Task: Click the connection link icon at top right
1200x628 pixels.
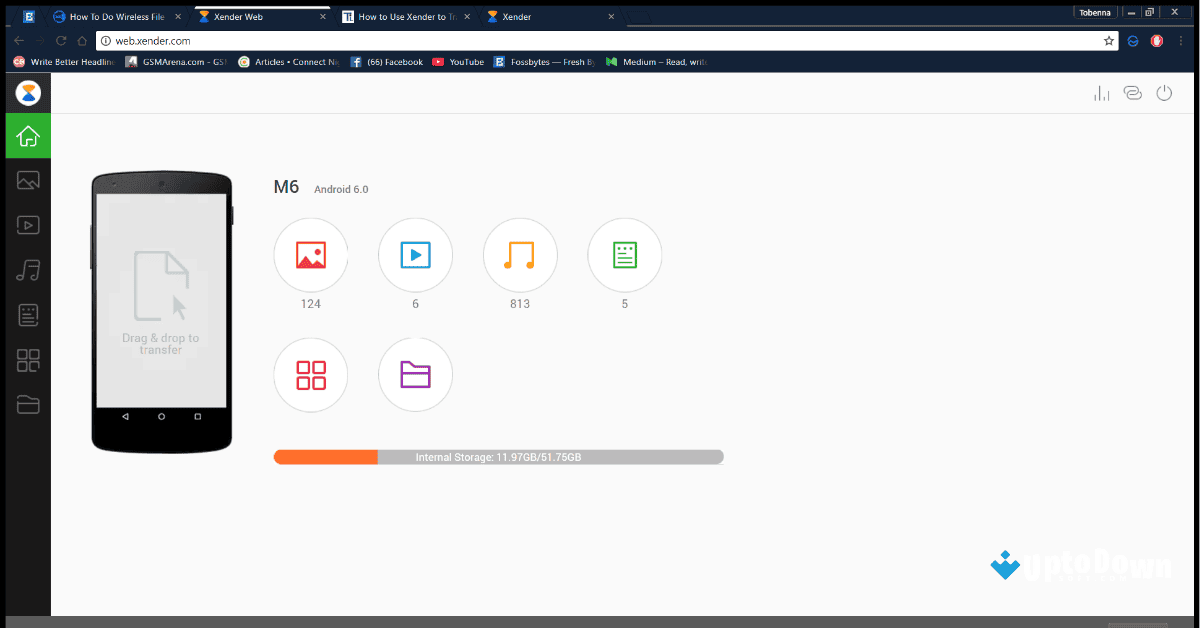Action: tap(1132, 92)
